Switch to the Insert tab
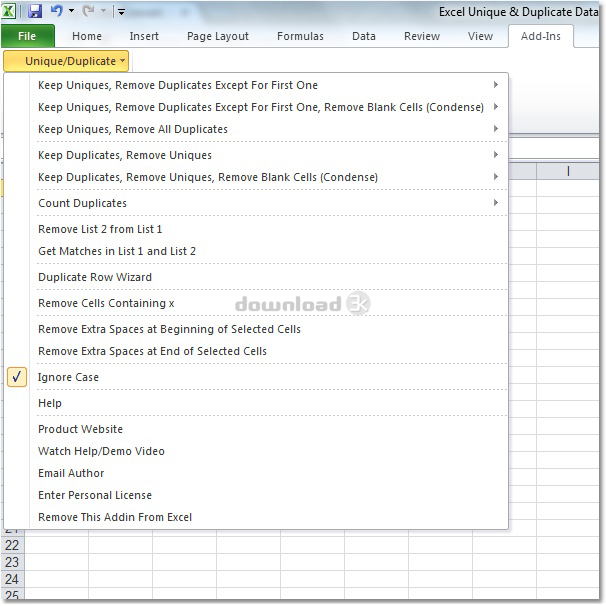Screen dimensions: 606x606 point(144,36)
